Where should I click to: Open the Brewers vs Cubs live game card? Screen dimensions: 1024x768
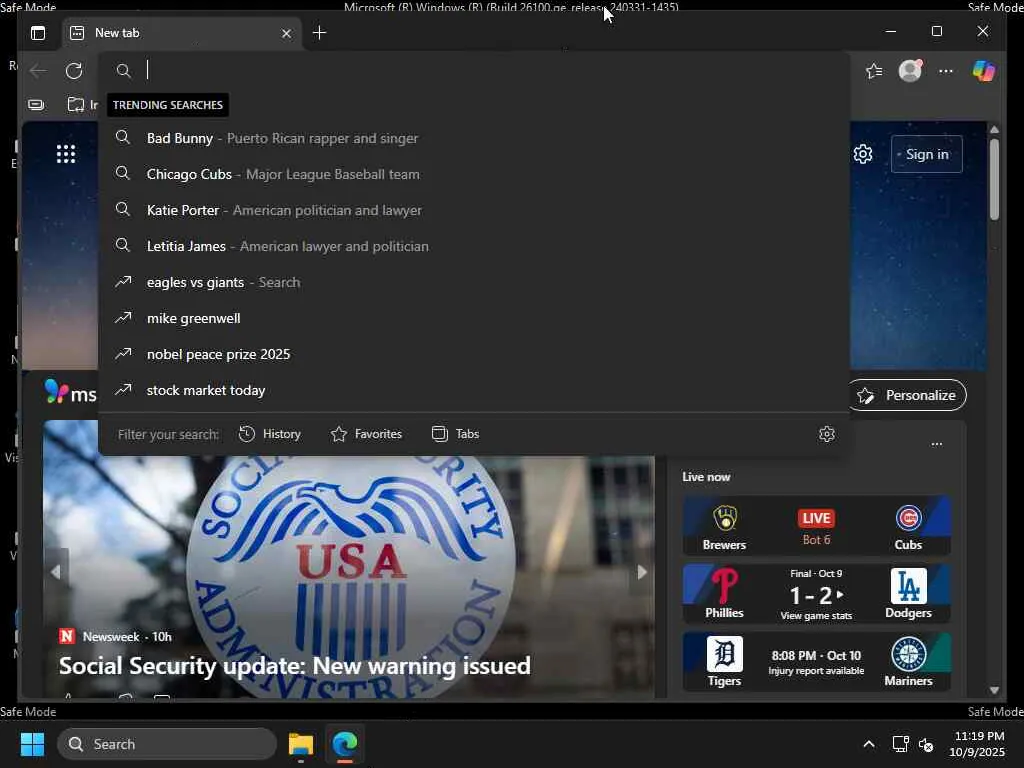click(x=816, y=526)
